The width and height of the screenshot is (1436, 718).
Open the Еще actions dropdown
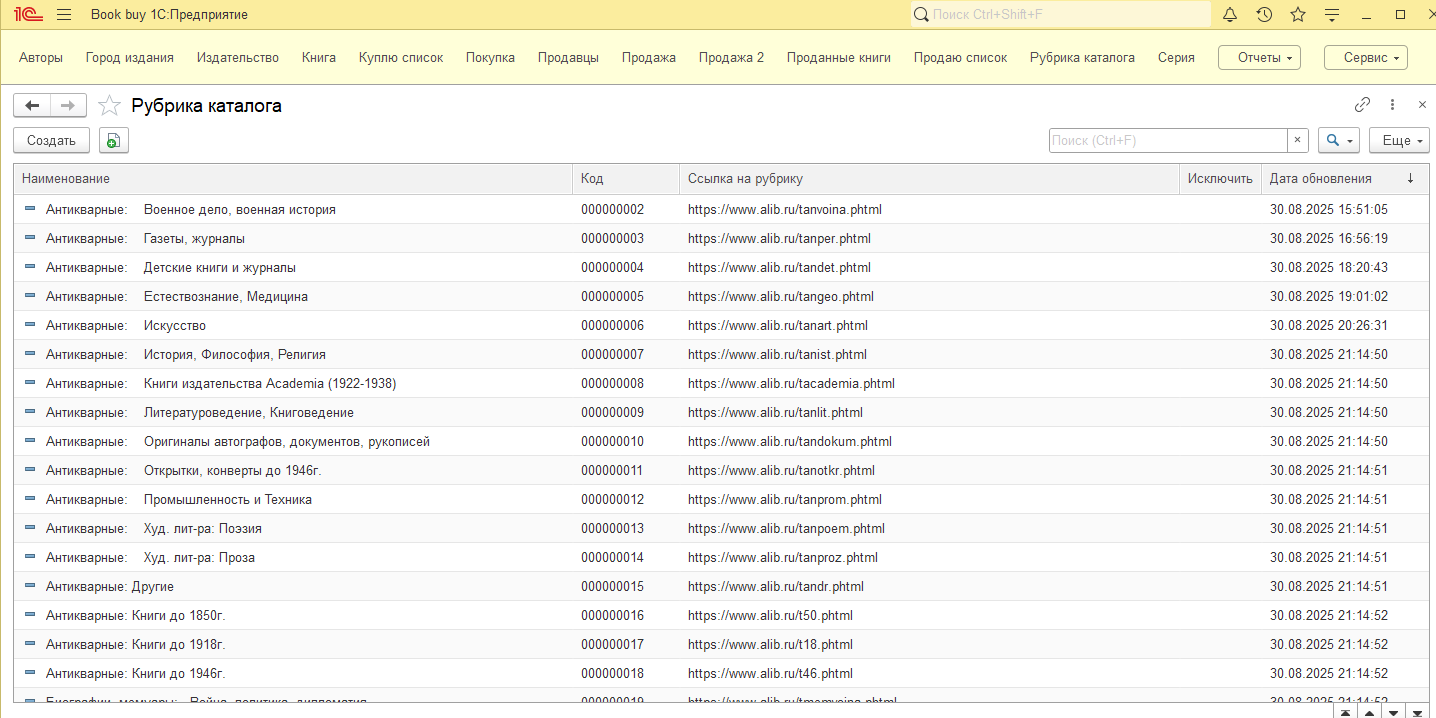point(1398,141)
